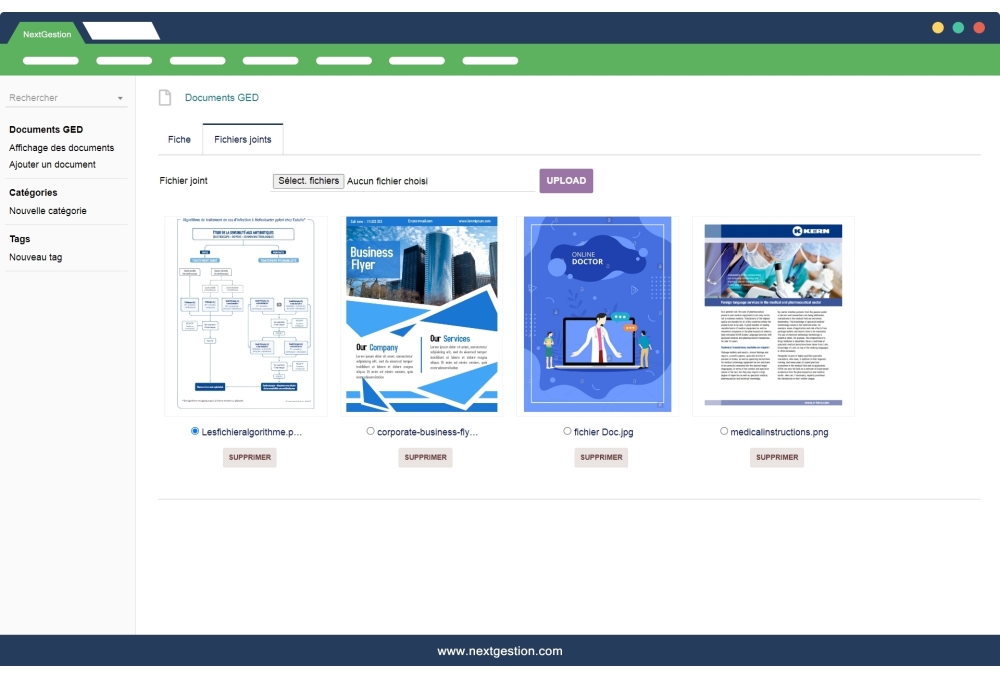The image size is (1000, 679).
Task: Click the yellow window control dot
Action: coord(938,28)
